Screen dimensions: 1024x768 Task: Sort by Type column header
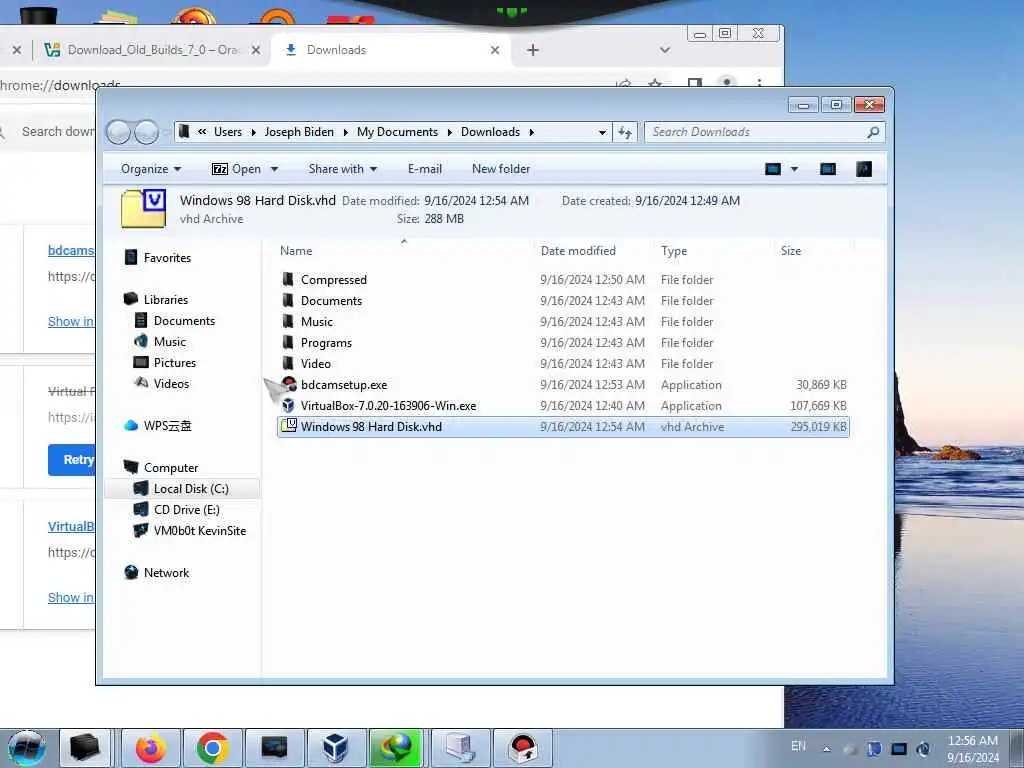673,251
